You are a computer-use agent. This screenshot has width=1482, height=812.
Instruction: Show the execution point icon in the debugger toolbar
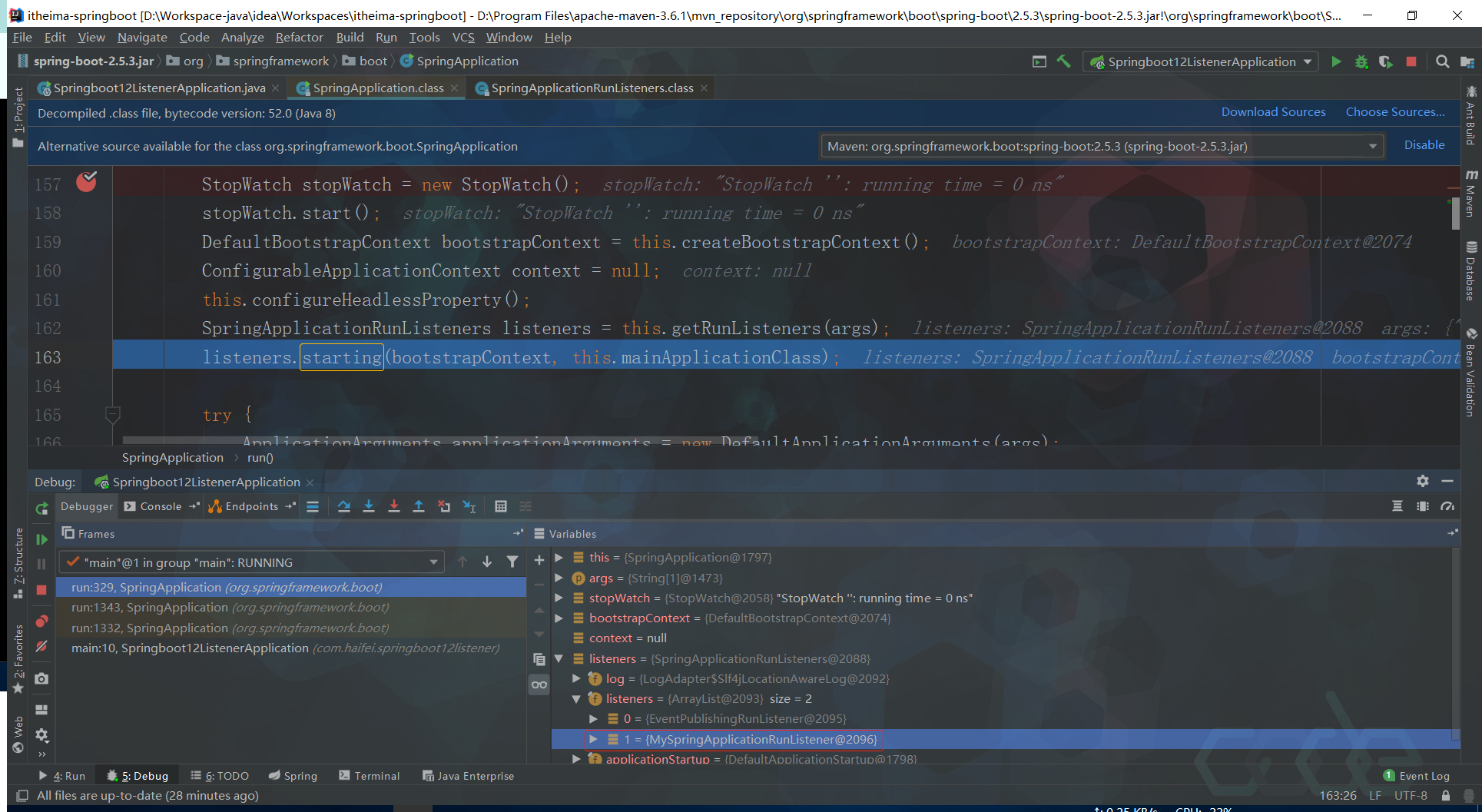(x=313, y=506)
